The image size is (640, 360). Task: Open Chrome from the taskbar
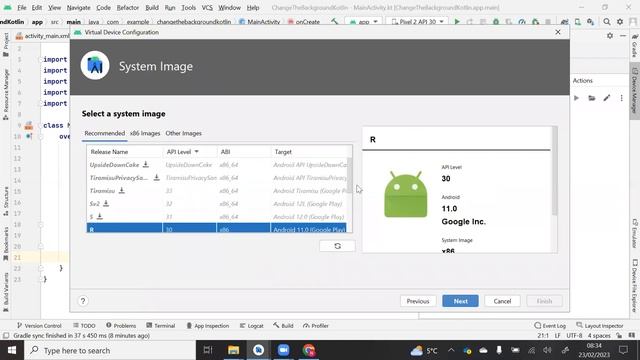[309, 350]
